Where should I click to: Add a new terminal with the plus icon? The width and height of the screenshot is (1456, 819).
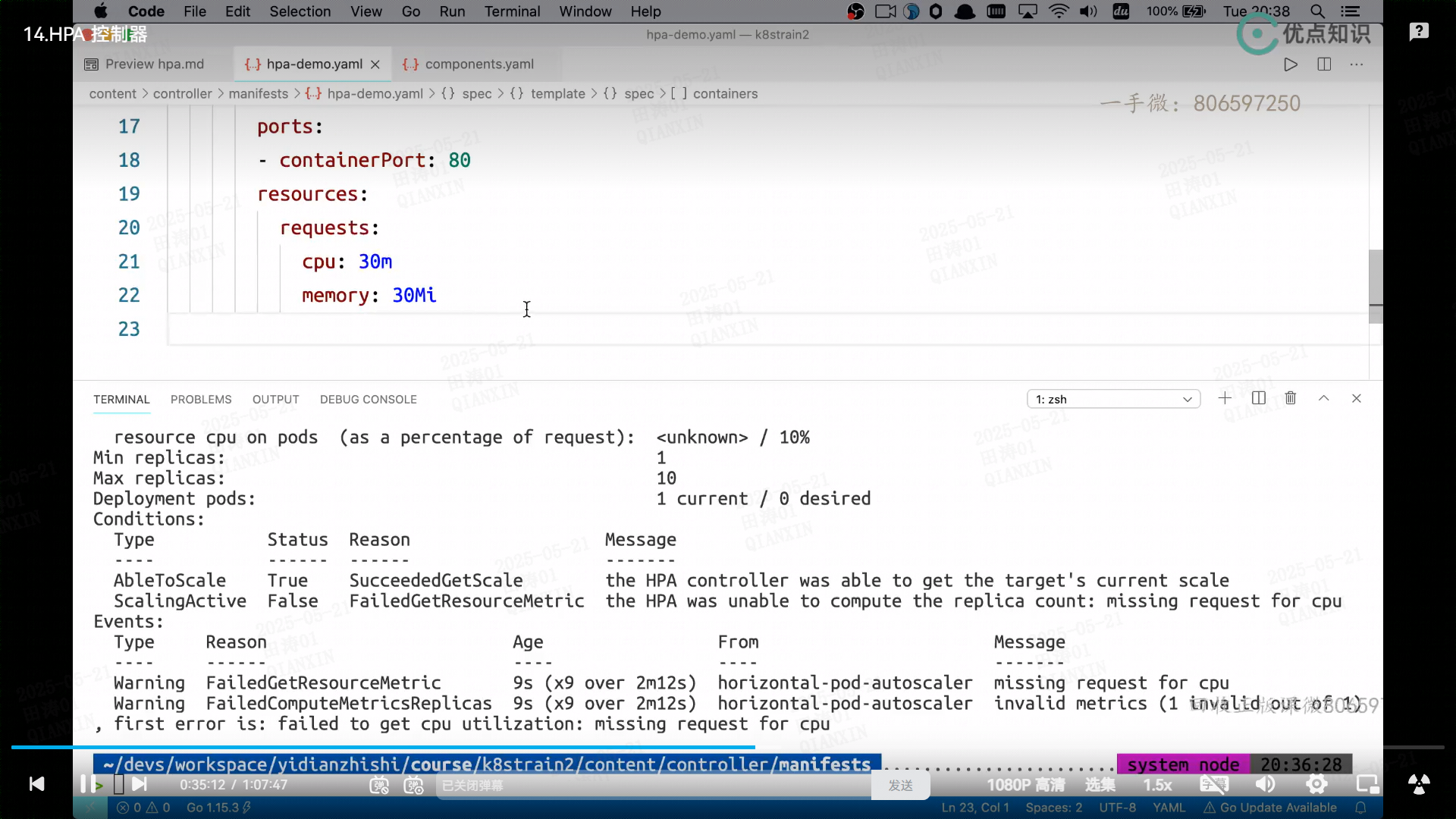1225,398
